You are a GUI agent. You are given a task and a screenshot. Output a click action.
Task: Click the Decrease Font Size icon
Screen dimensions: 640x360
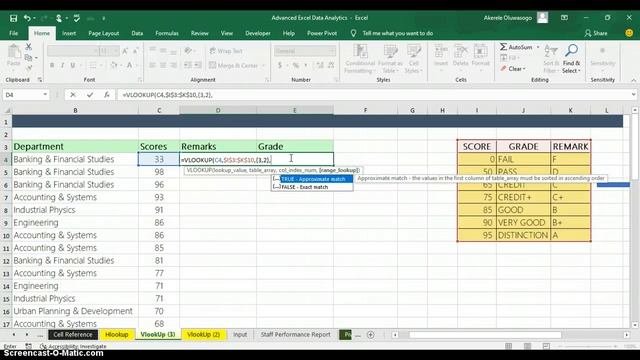[x=135, y=51]
